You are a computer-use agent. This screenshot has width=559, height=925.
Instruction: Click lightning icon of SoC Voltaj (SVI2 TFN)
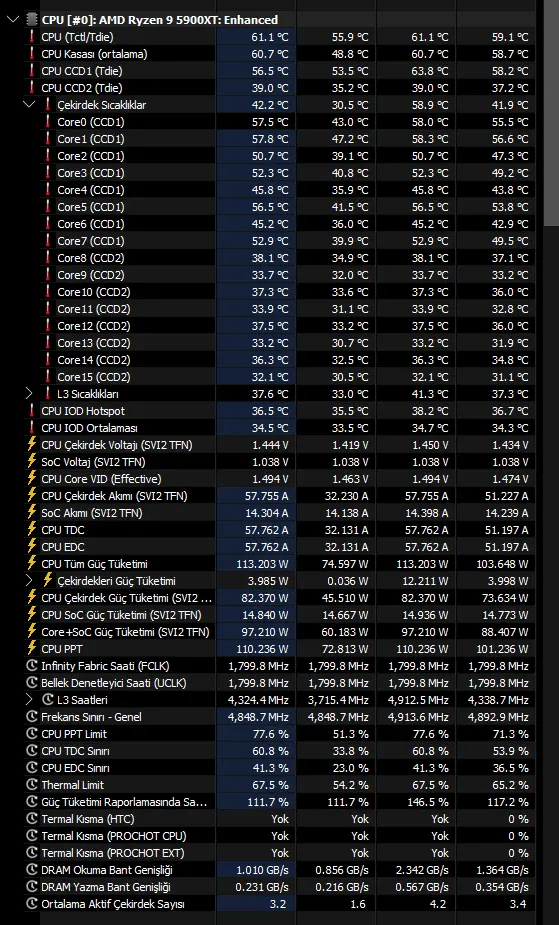click(x=32, y=461)
